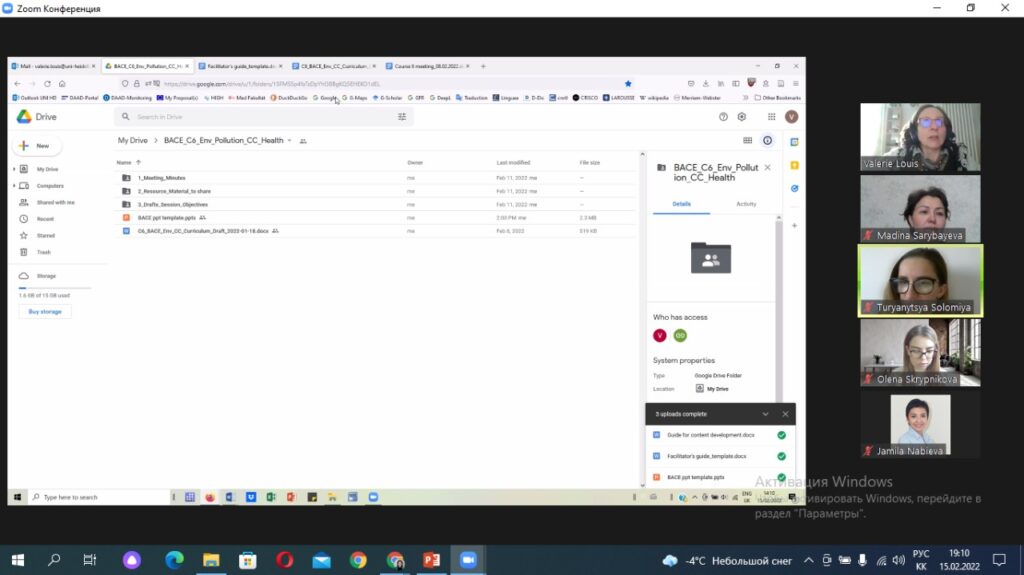Reload the page in shared browser
Viewport: 1024px width, 575px height.
click(x=47, y=84)
